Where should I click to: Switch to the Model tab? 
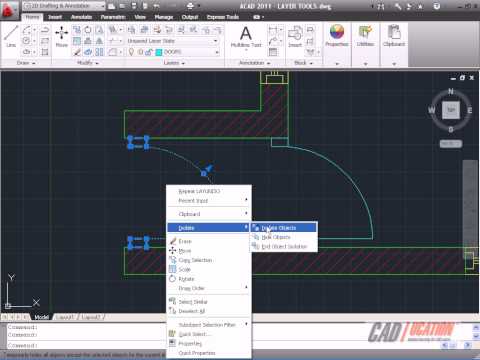click(41, 317)
